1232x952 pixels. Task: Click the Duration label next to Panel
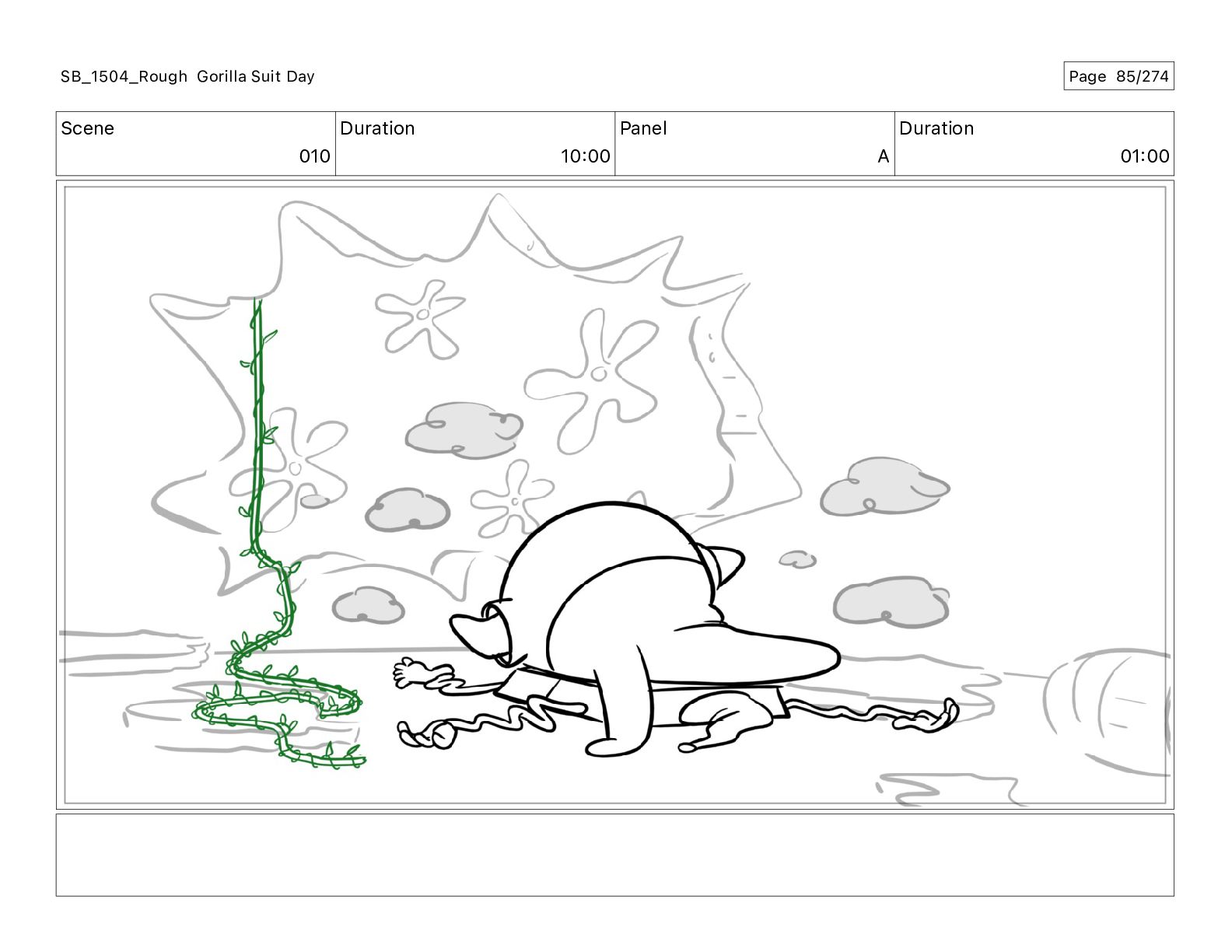936,128
